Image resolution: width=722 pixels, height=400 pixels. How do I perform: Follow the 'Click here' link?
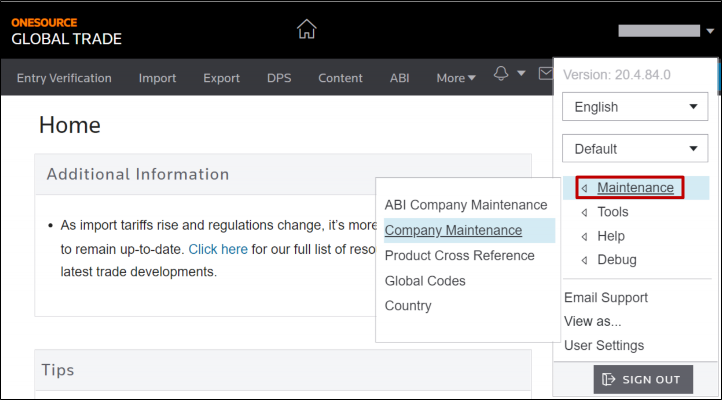pos(218,249)
